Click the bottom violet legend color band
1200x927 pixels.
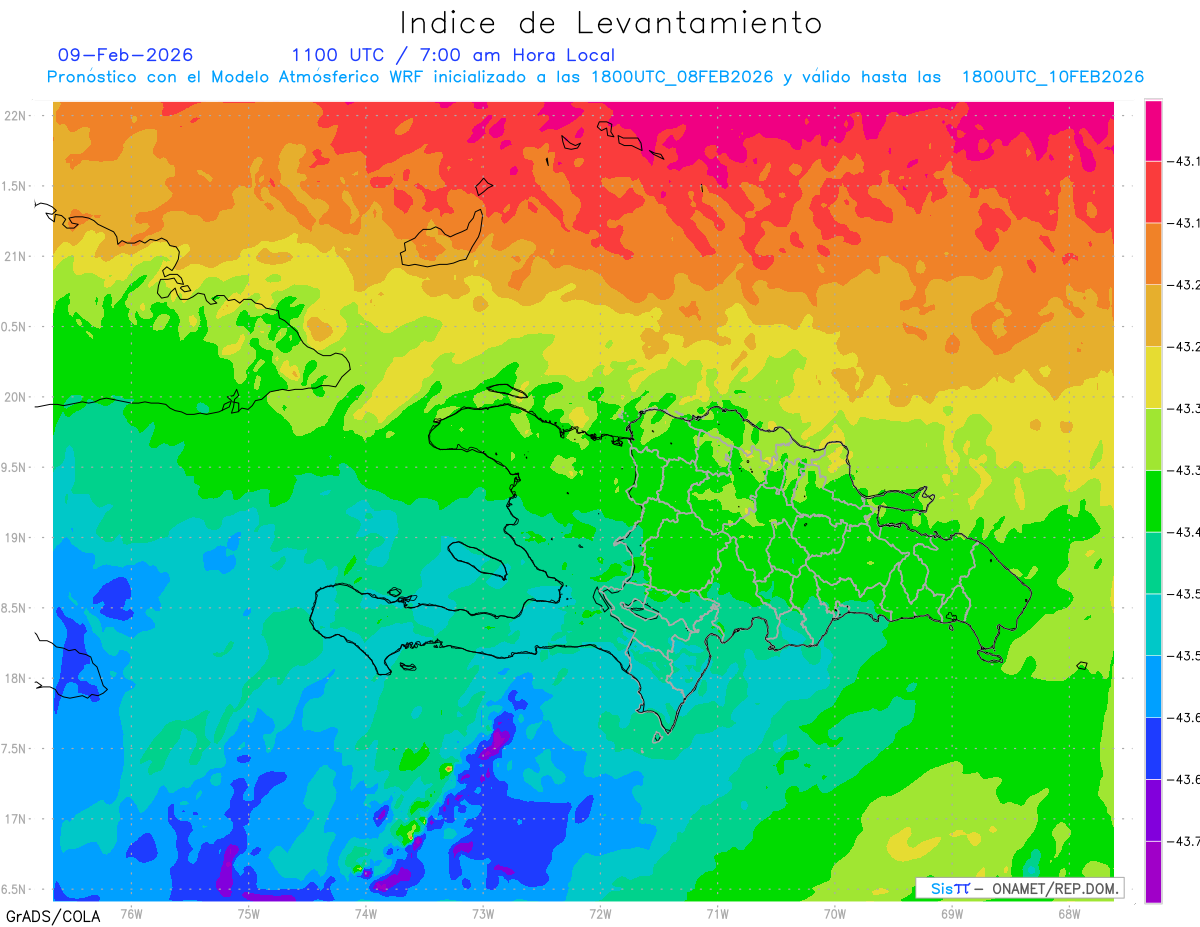[x=1153, y=872]
